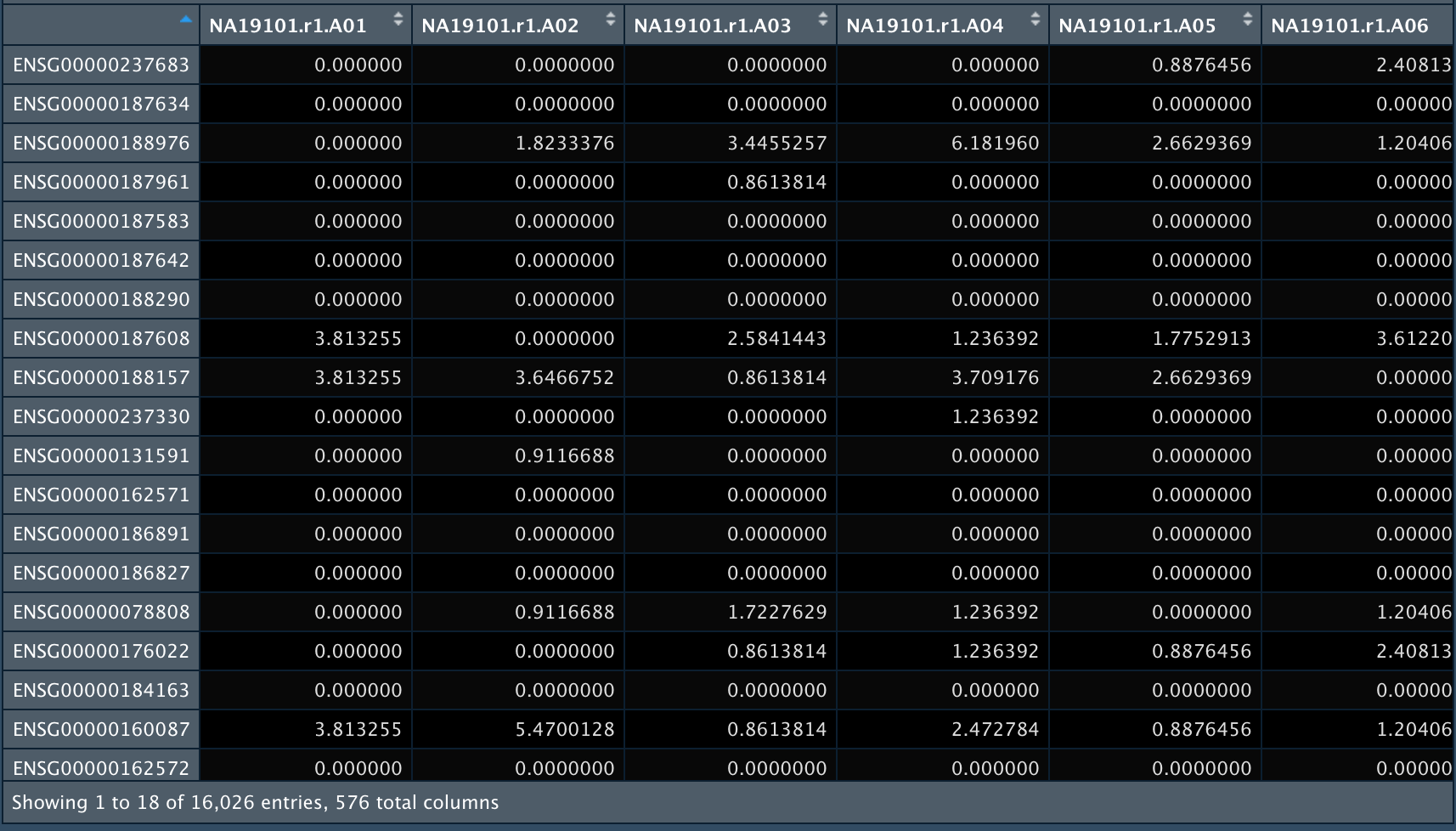The width and height of the screenshot is (1456, 831).
Task: Click row name ENSG00000188976
Action: (x=101, y=143)
